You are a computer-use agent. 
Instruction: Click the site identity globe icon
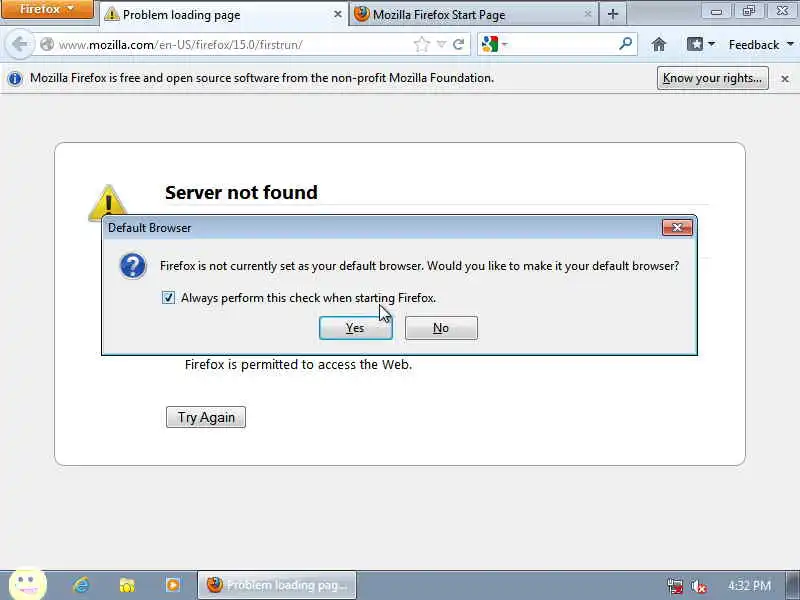click(47, 44)
